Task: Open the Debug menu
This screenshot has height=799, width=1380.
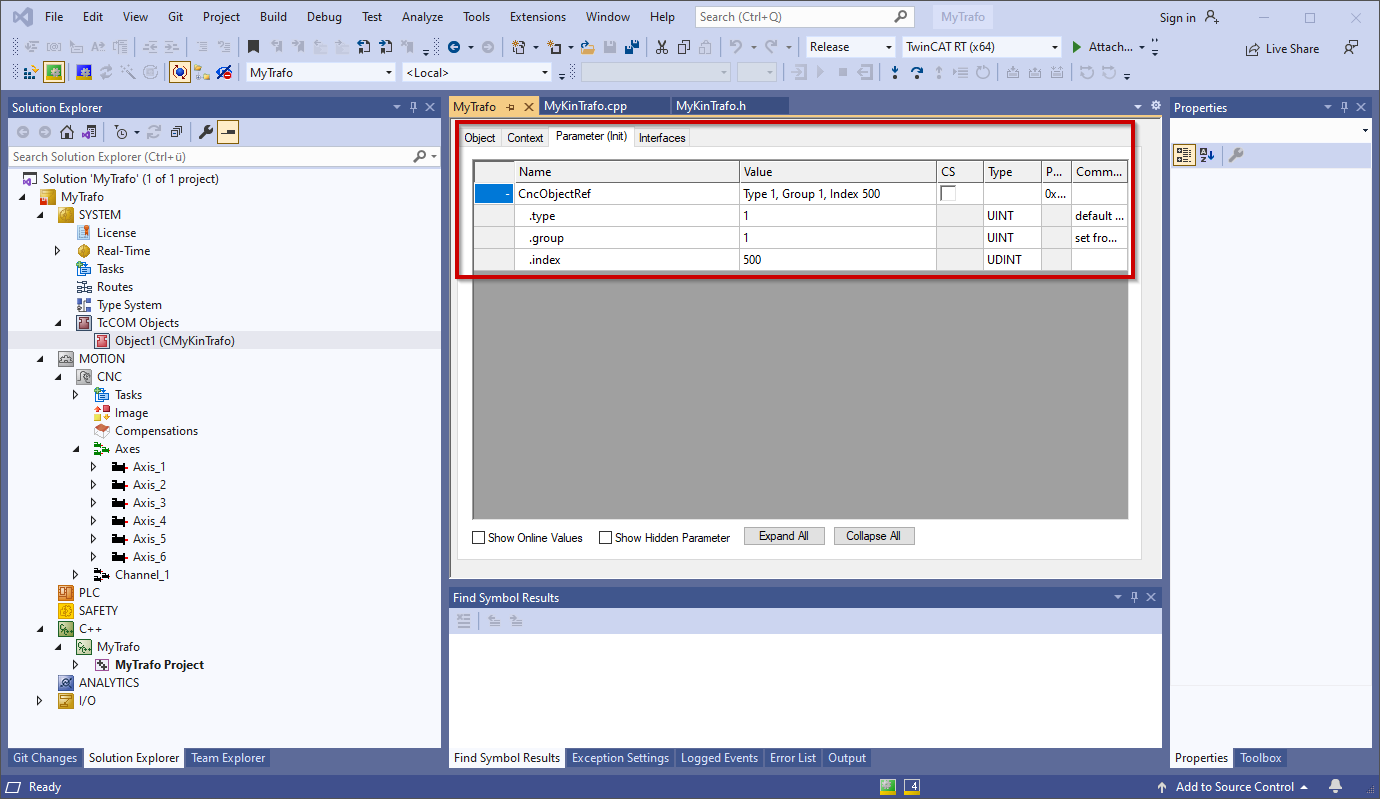Action: [x=324, y=17]
